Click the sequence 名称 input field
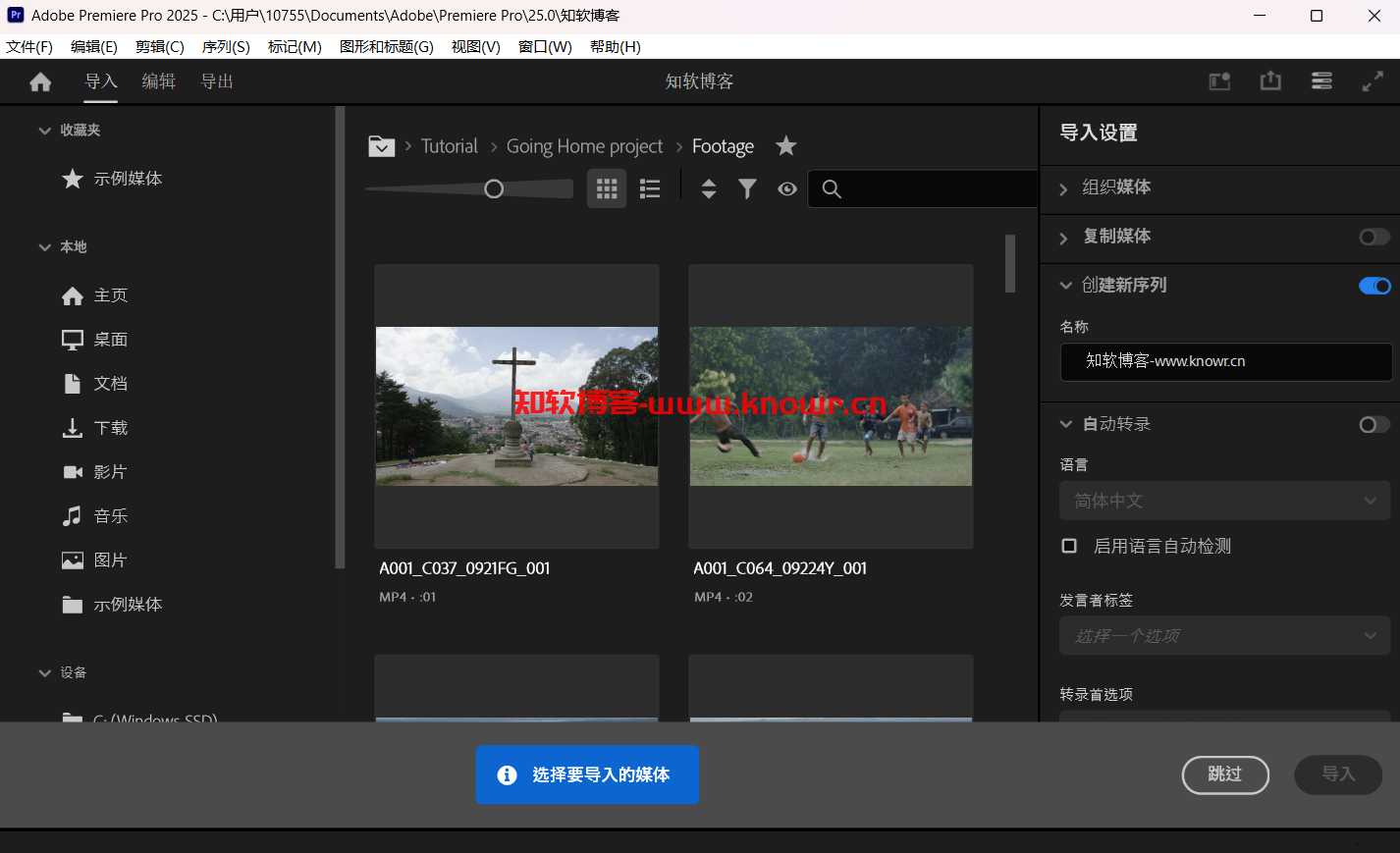The image size is (1400, 853). pos(1226,361)
